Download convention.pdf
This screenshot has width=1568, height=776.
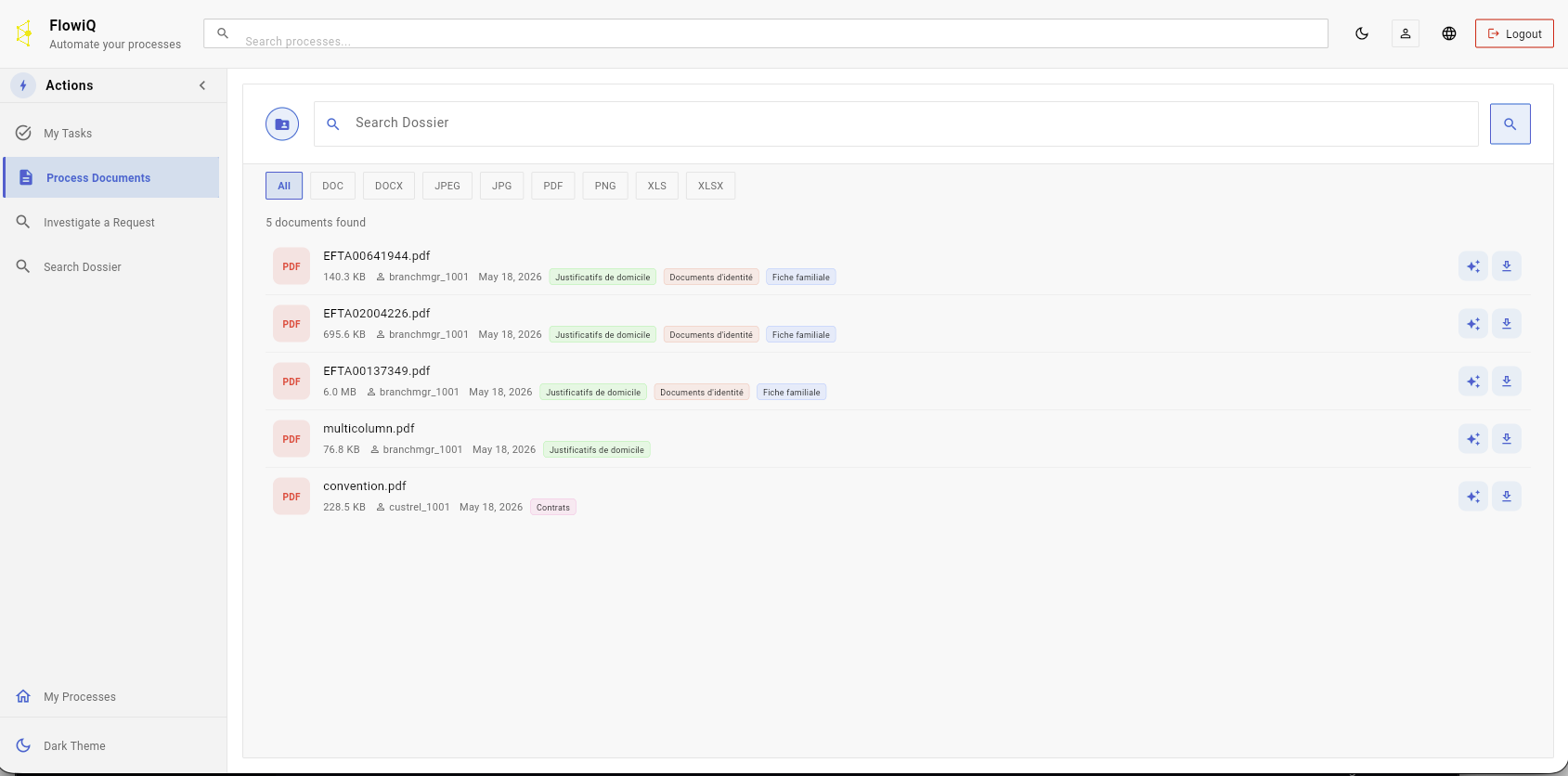[x=1507, y=497]
